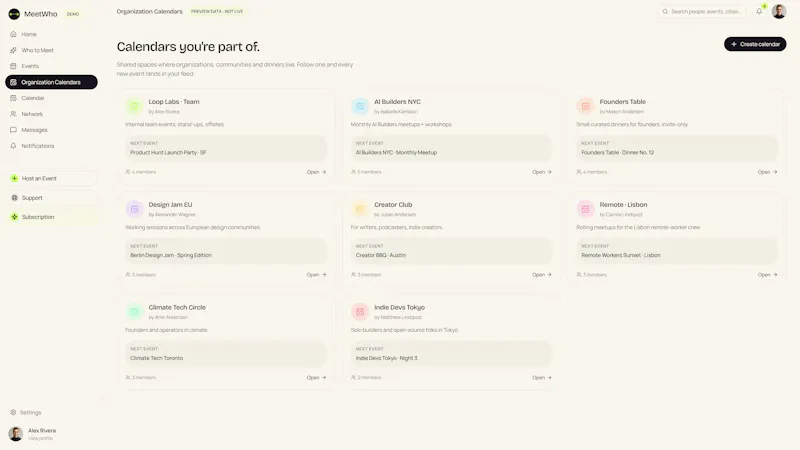
Task: Click the Create calendar button
Action: pyautogui.click(x=755, y=44)
